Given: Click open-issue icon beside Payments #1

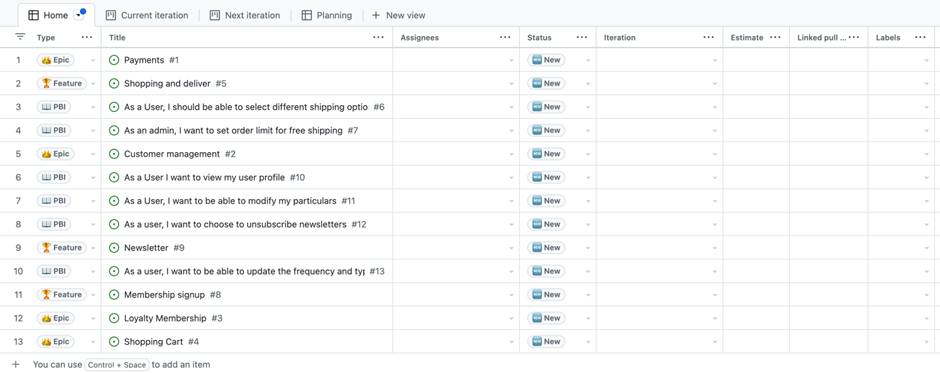Looking at the screenshot, I should pyautogui.click(x=114, y=60).
